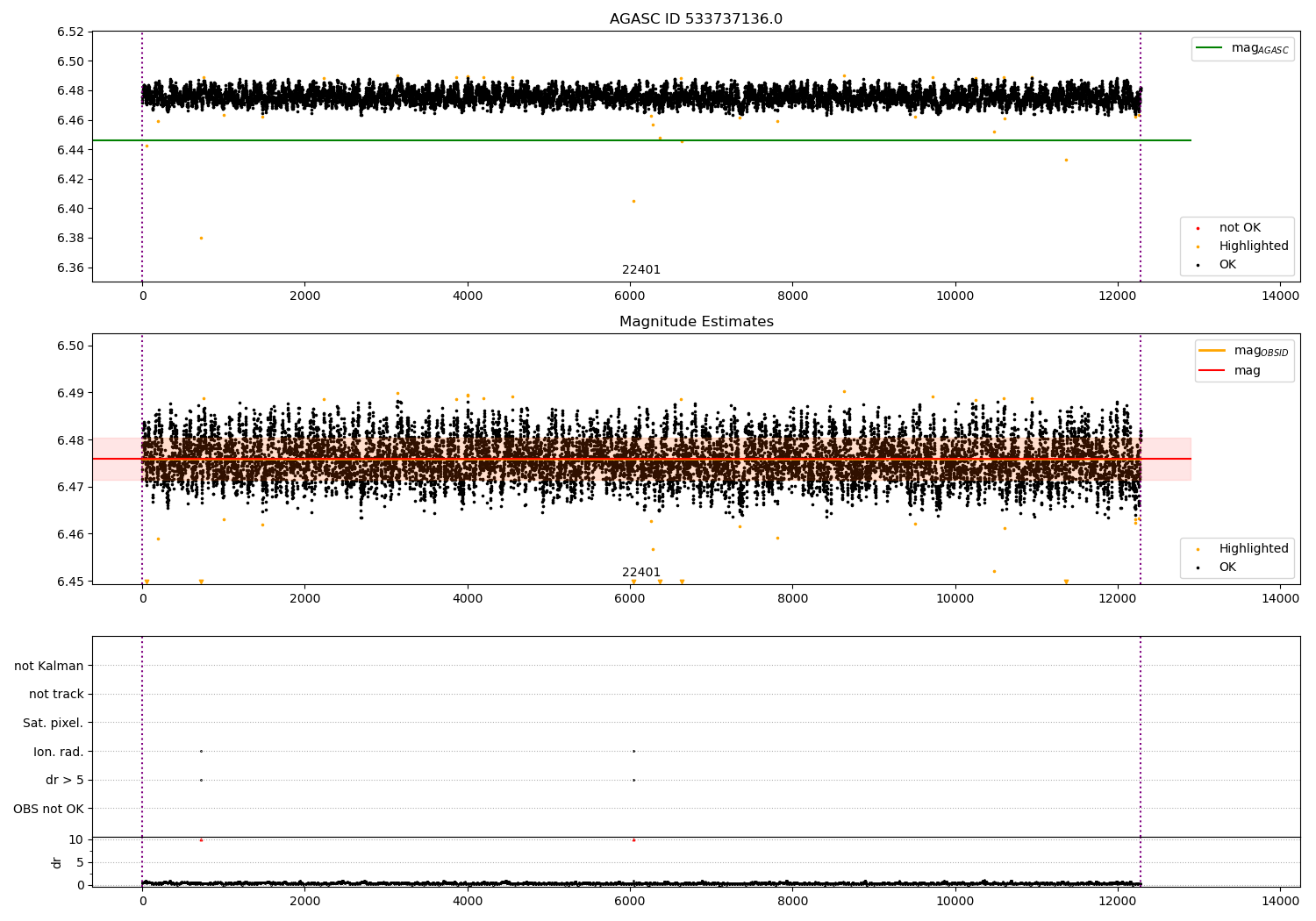Click the 'OK' legend entry in top plot
The width and height of the screenshot is (1316, 921).
tap(1227, 265)
